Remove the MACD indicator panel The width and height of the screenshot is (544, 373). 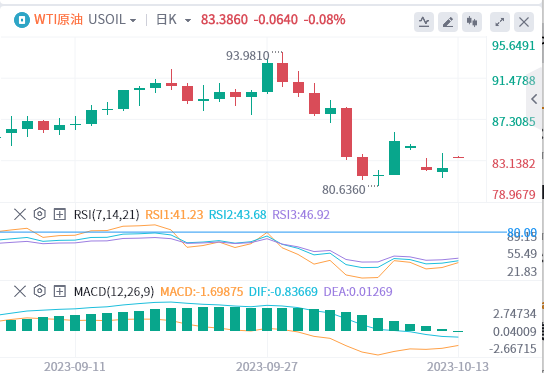click(20, 291)
